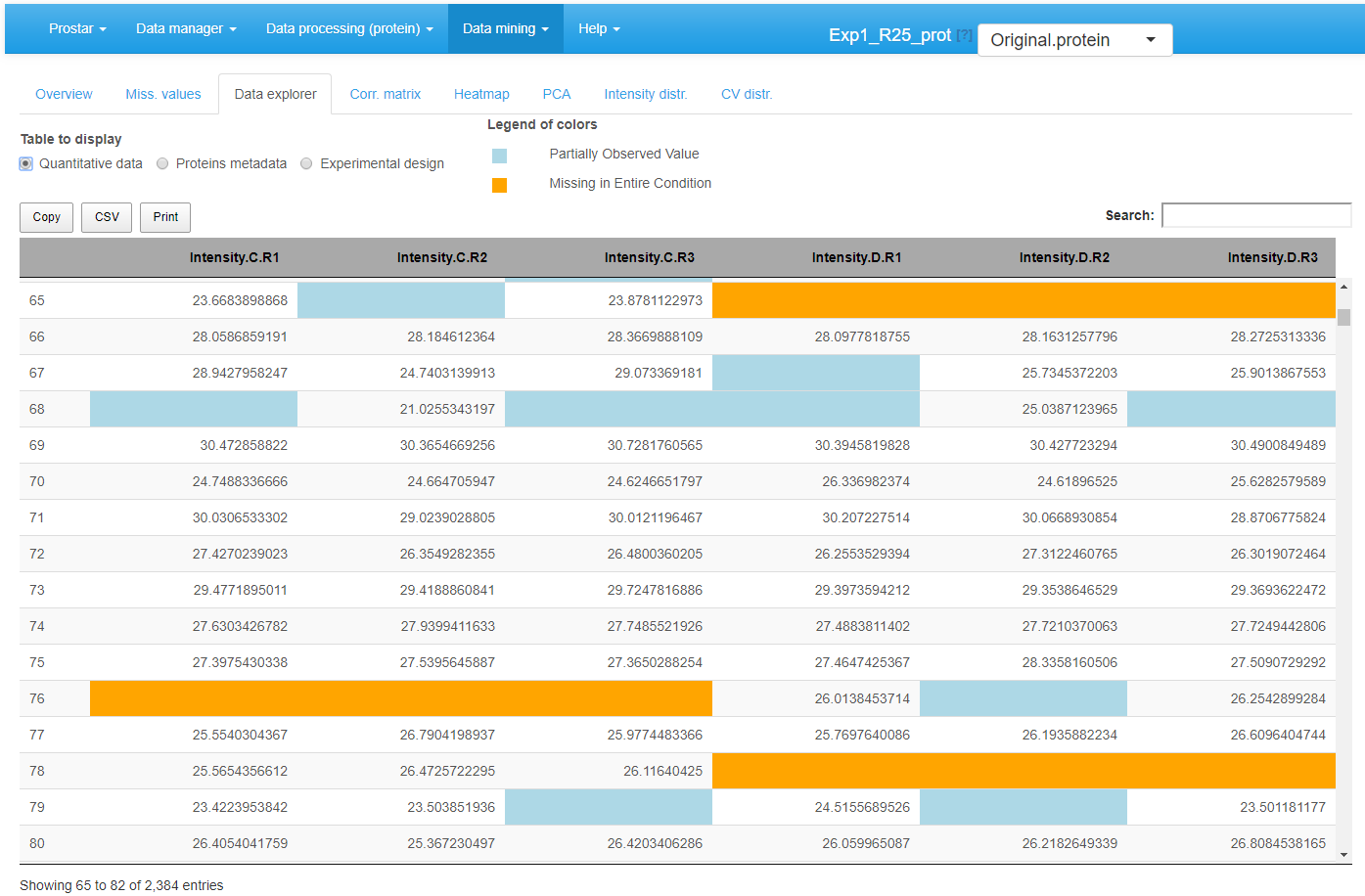The height and width of the screenshot is (896, 1365).
Task: Switch to the Miss. values tab
Action: click(x=163, y=93)
